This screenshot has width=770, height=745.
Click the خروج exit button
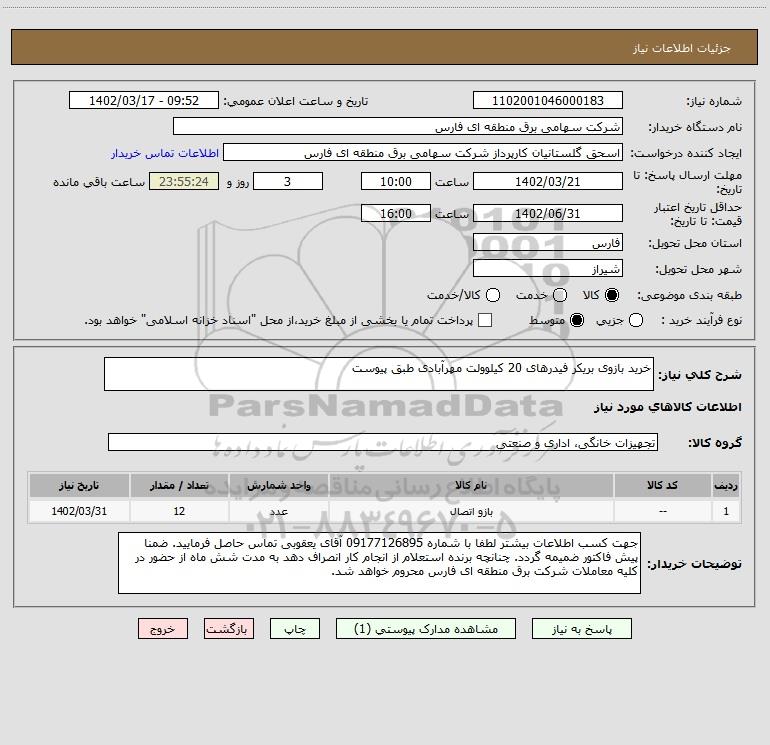(163, 629)
